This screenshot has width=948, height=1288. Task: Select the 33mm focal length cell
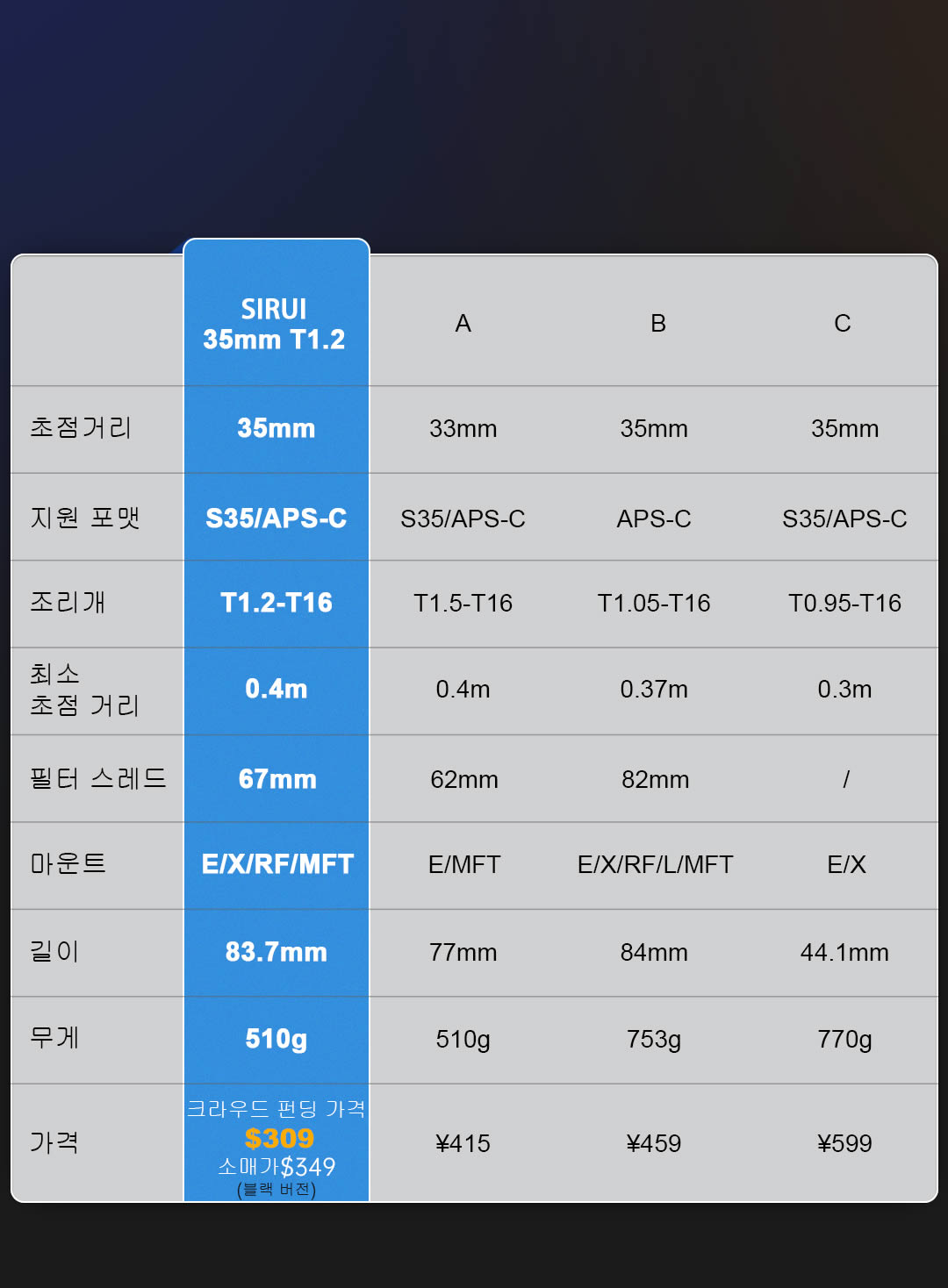click(x=463, y=429)
